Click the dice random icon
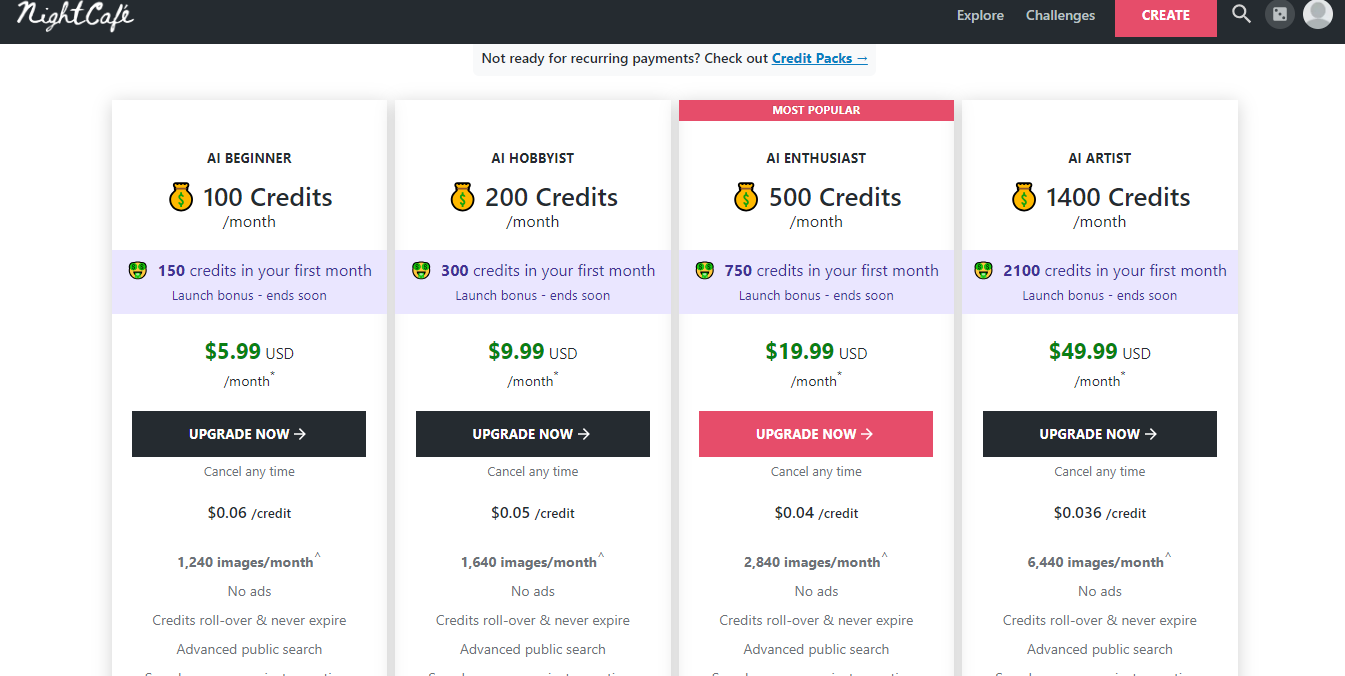The image size is (1345, 676). (1279, 15)
